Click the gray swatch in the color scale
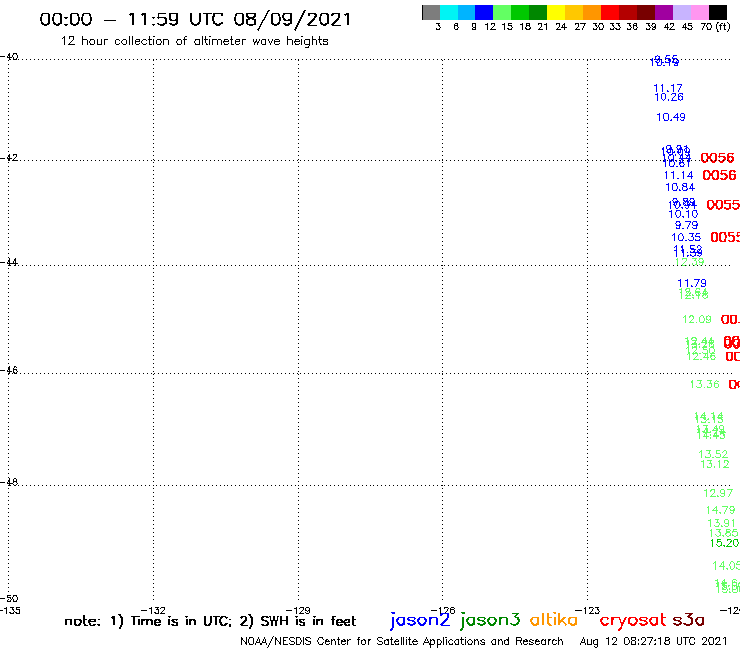 pos(431,12)
